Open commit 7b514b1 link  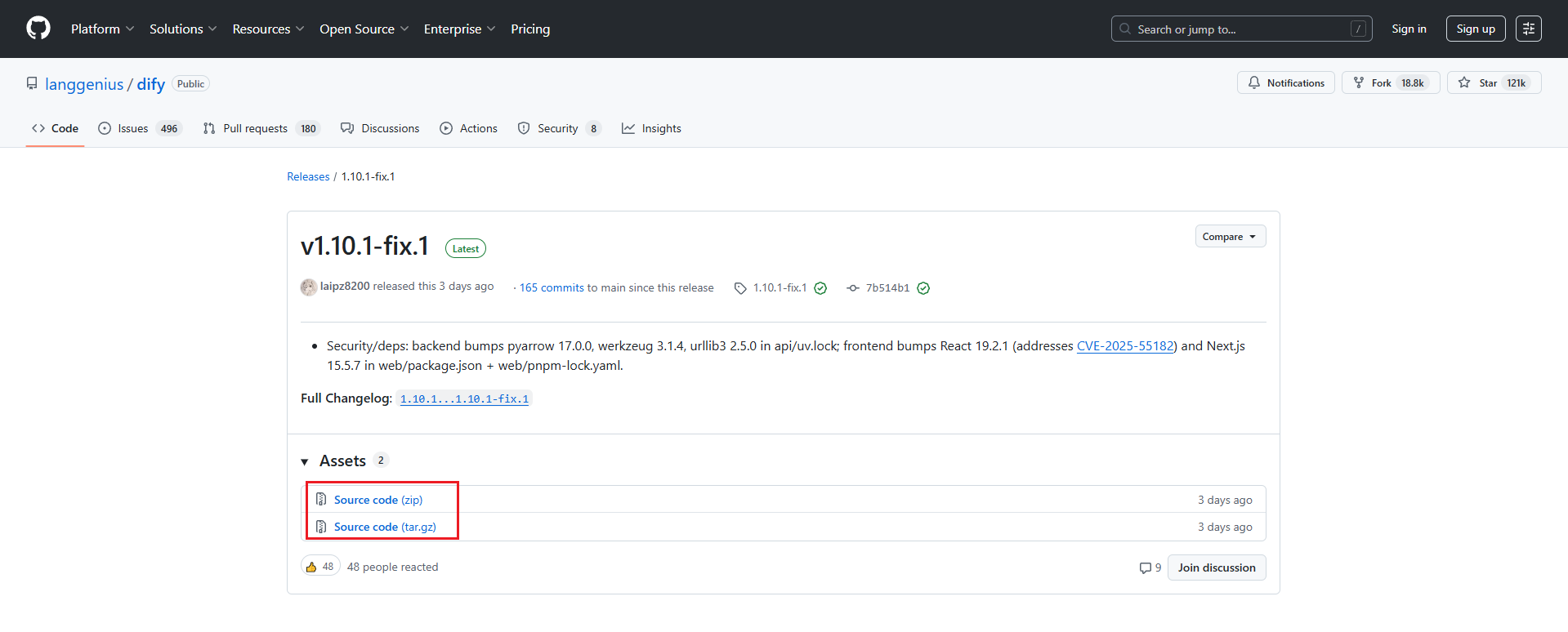[887, 287]
